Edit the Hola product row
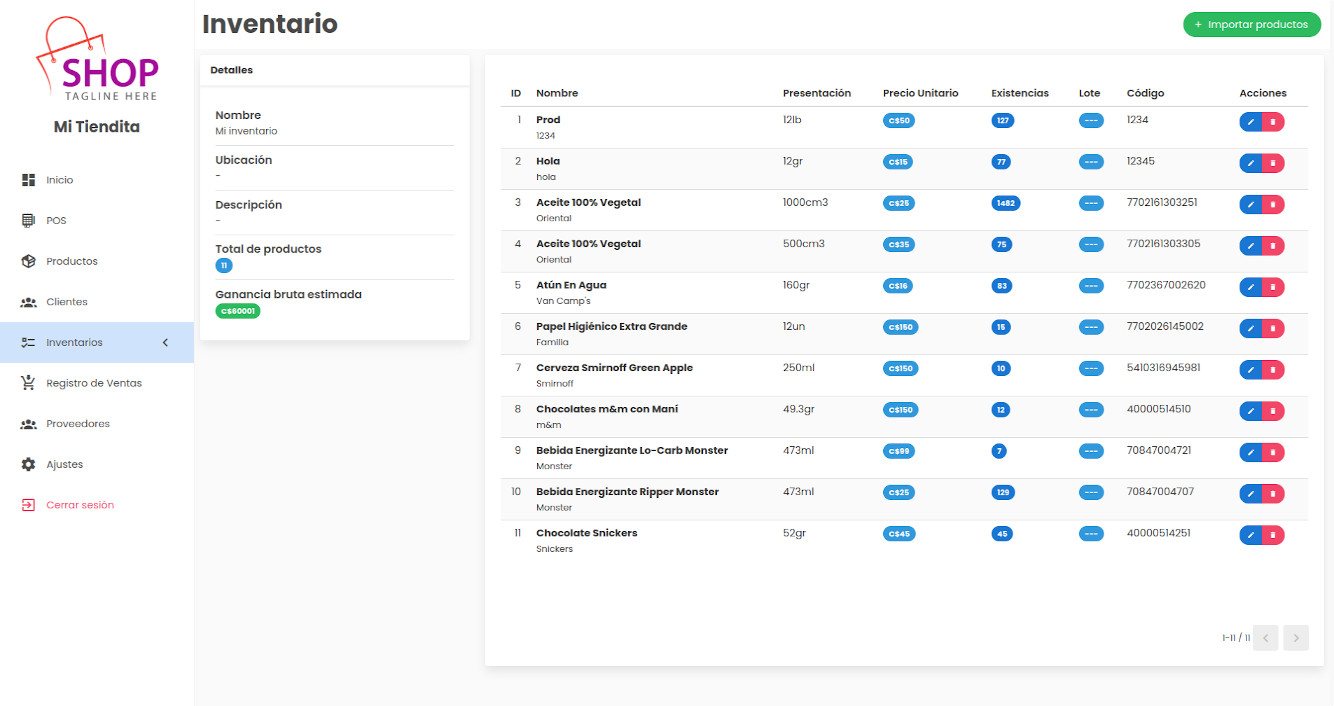1334x706 pixels. pos(1250,163)
